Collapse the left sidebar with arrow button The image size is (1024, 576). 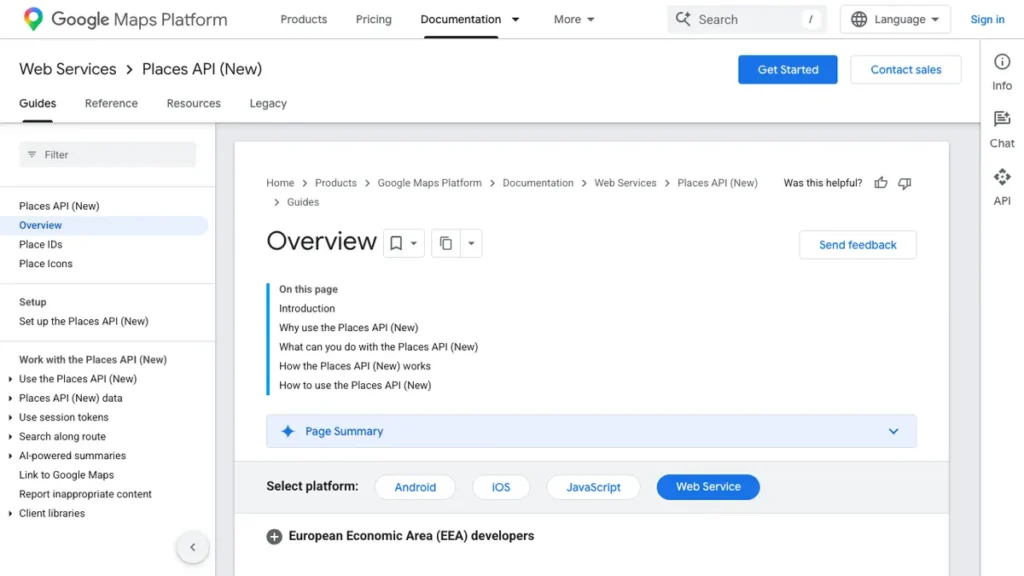193,547
